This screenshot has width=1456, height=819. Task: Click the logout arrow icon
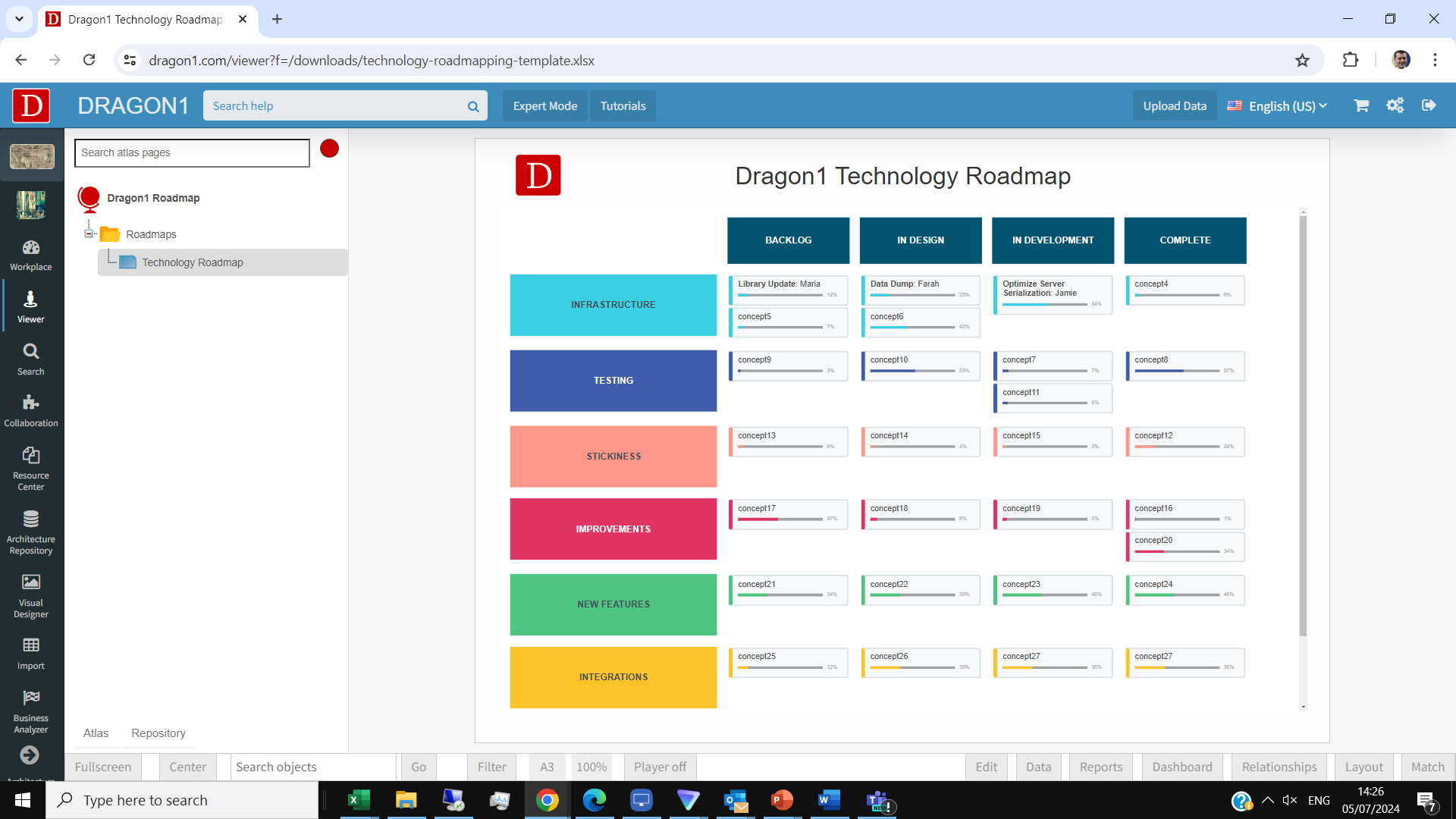coord(1429,105)
